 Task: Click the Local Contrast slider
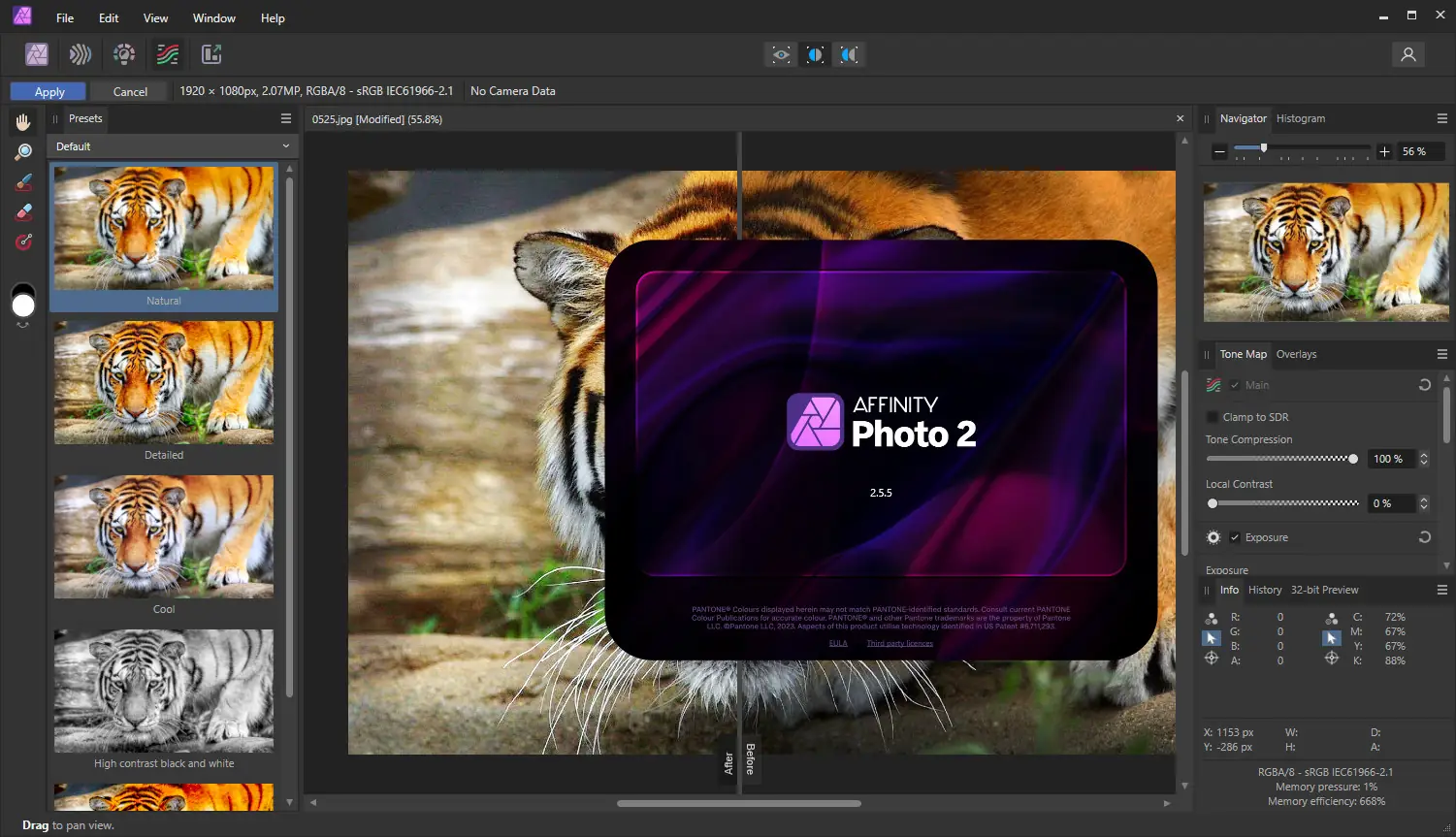tap(1282, 503)
